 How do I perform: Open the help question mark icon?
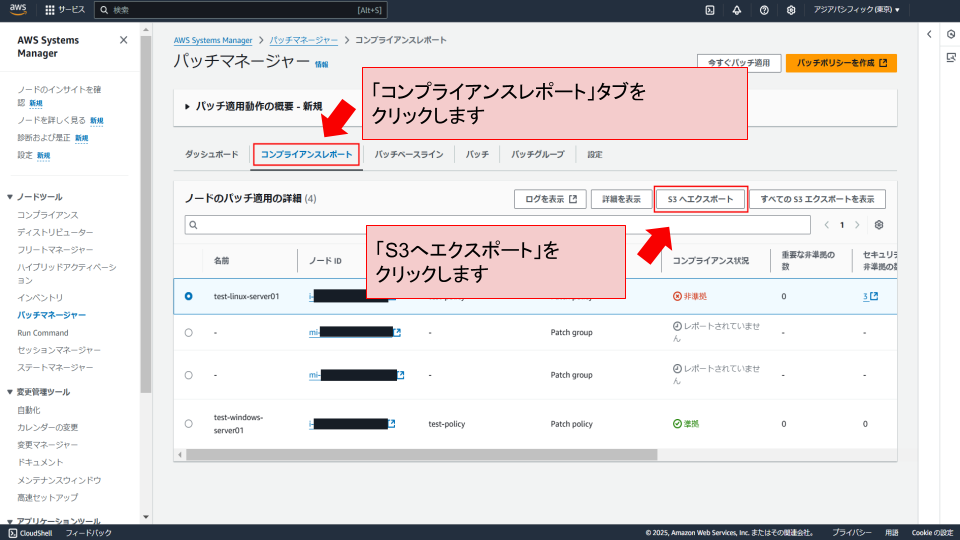[764, 10]
